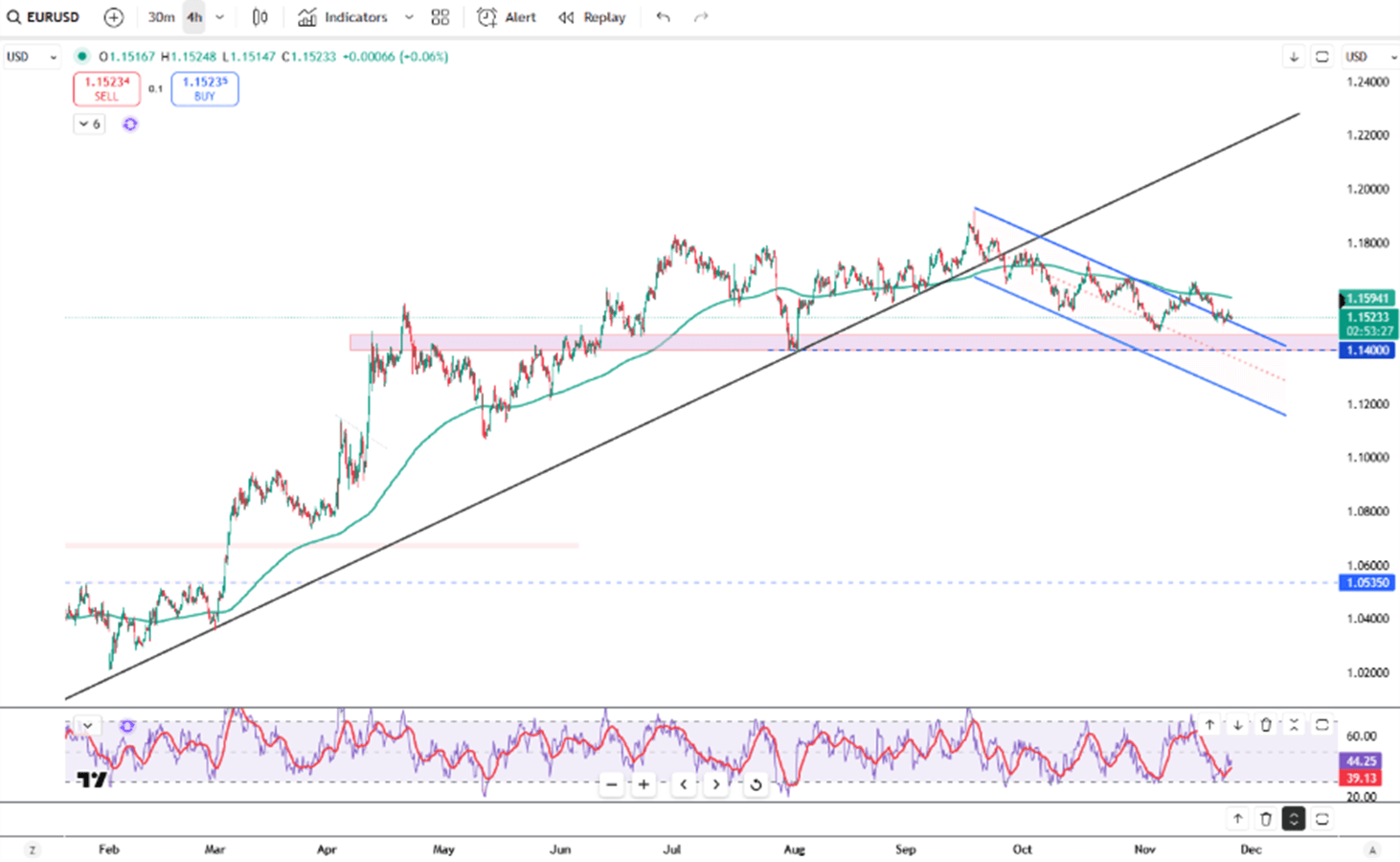Delete the RSI indicator pane

pyautogui.click(x=1266, y=725)
